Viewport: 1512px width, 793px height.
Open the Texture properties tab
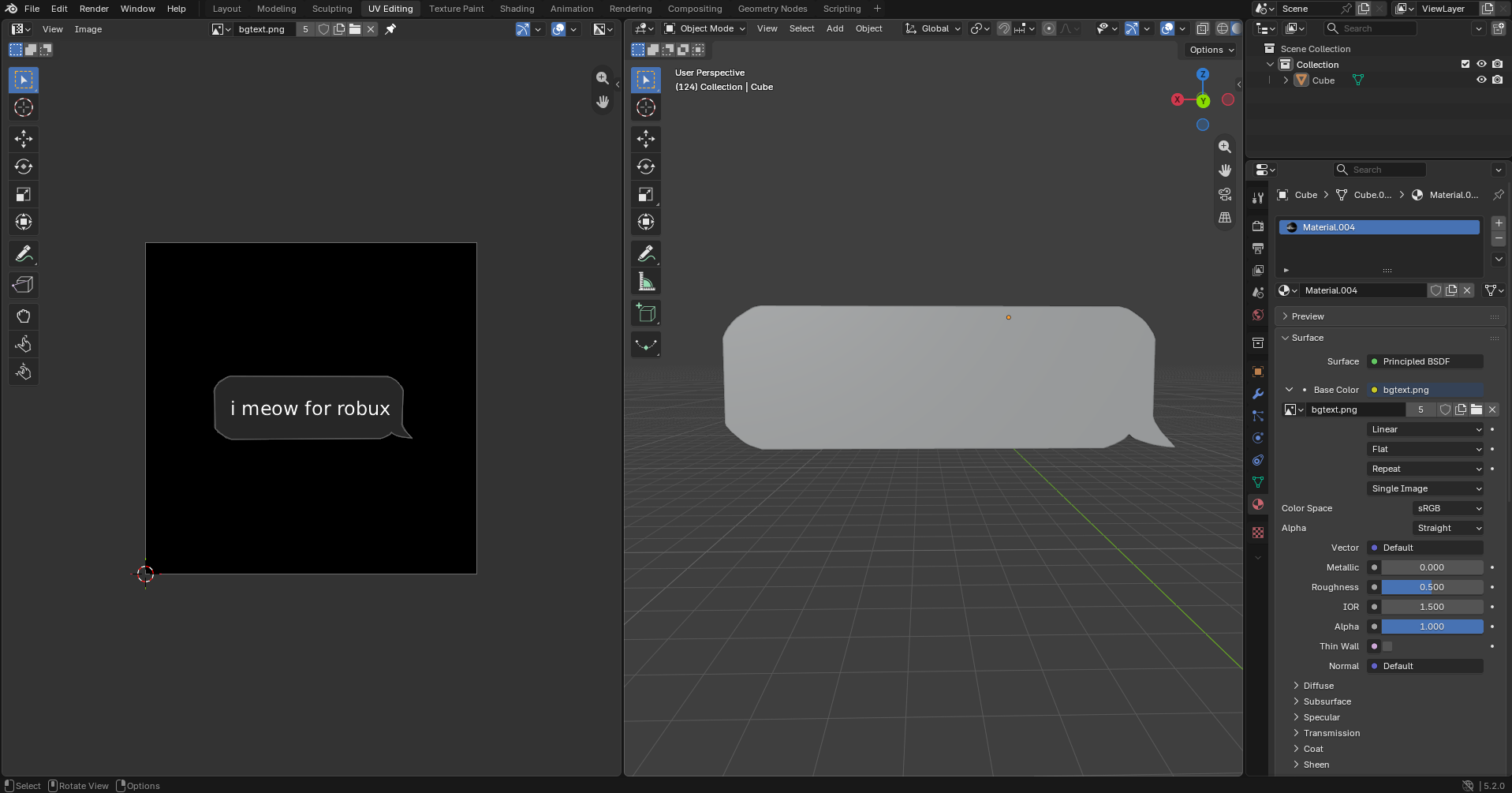pyautogui.click(x=1258, y=533)
